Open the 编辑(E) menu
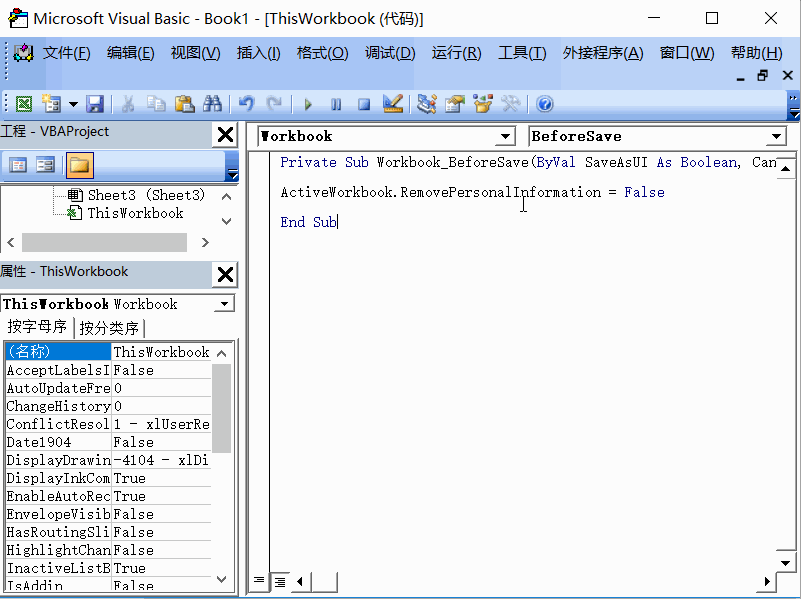 click(131, 53)
